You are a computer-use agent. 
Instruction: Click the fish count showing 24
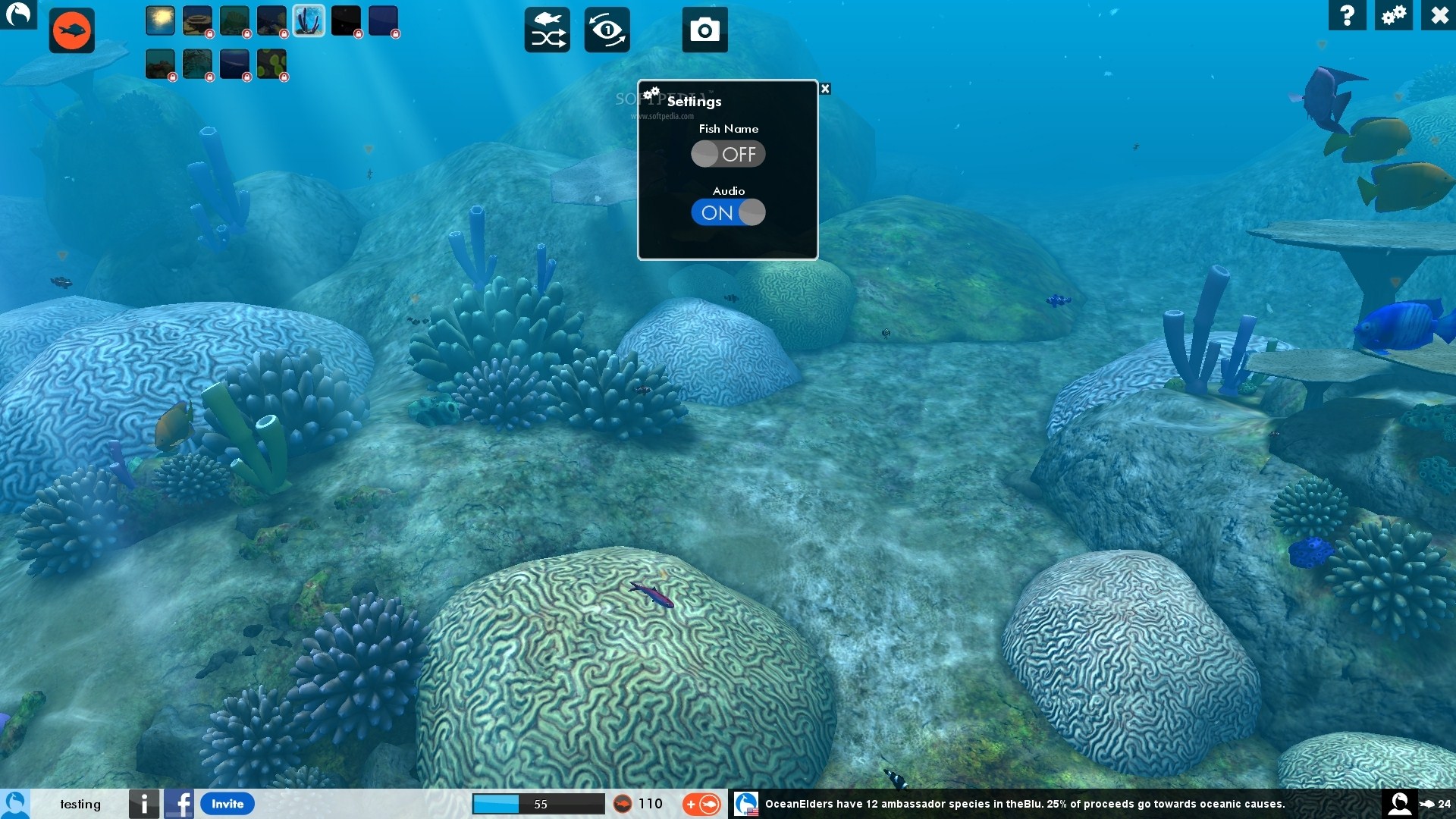(x=1436, y=804)
